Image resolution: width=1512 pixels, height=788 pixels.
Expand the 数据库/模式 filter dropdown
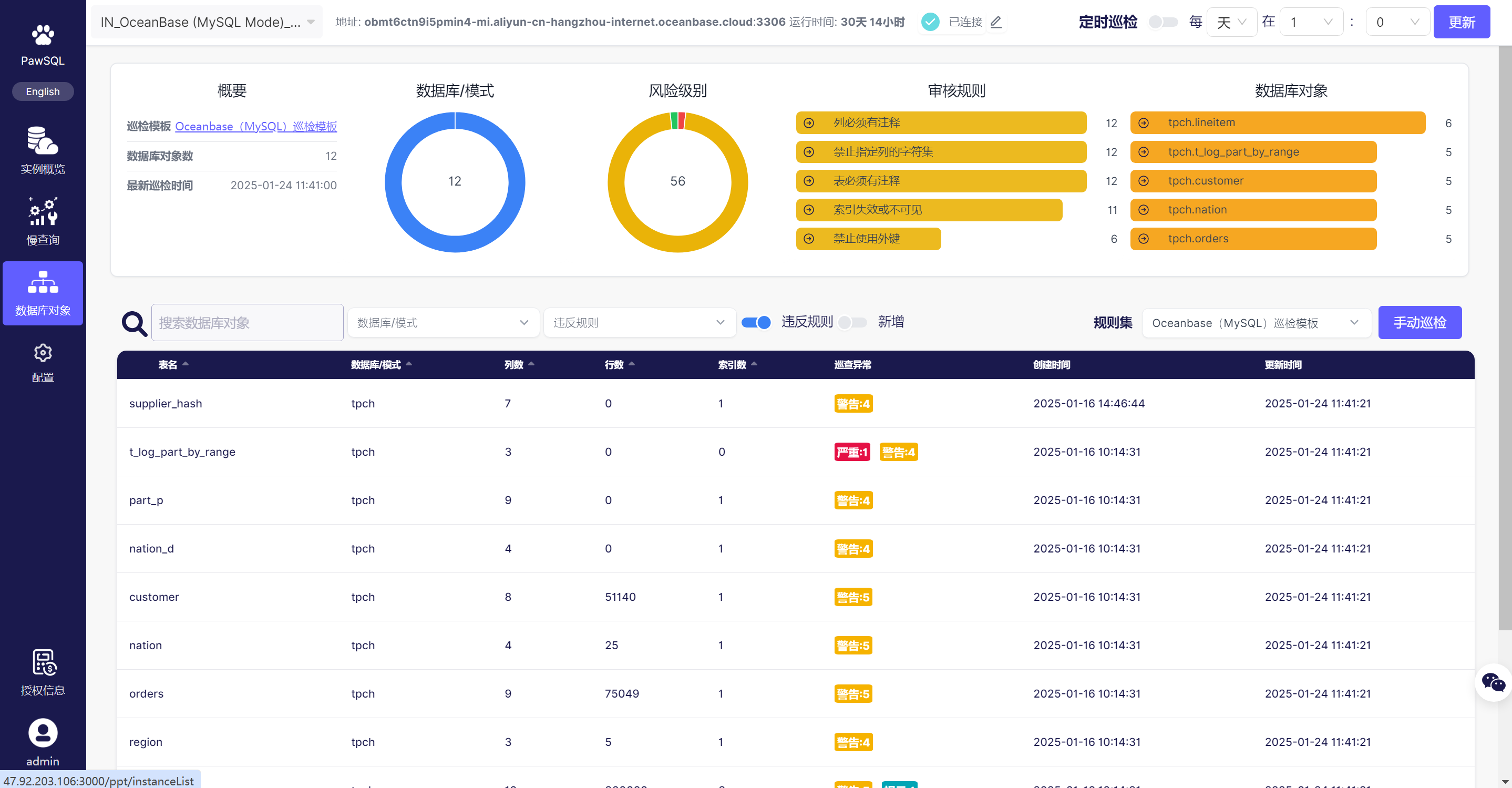pyautogui.click(x=443, y=322)
